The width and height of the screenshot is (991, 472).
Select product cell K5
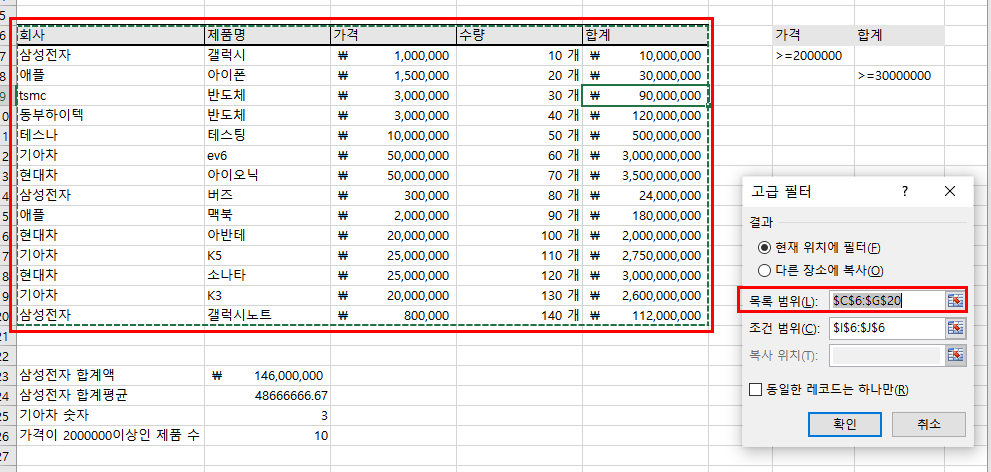267,257
